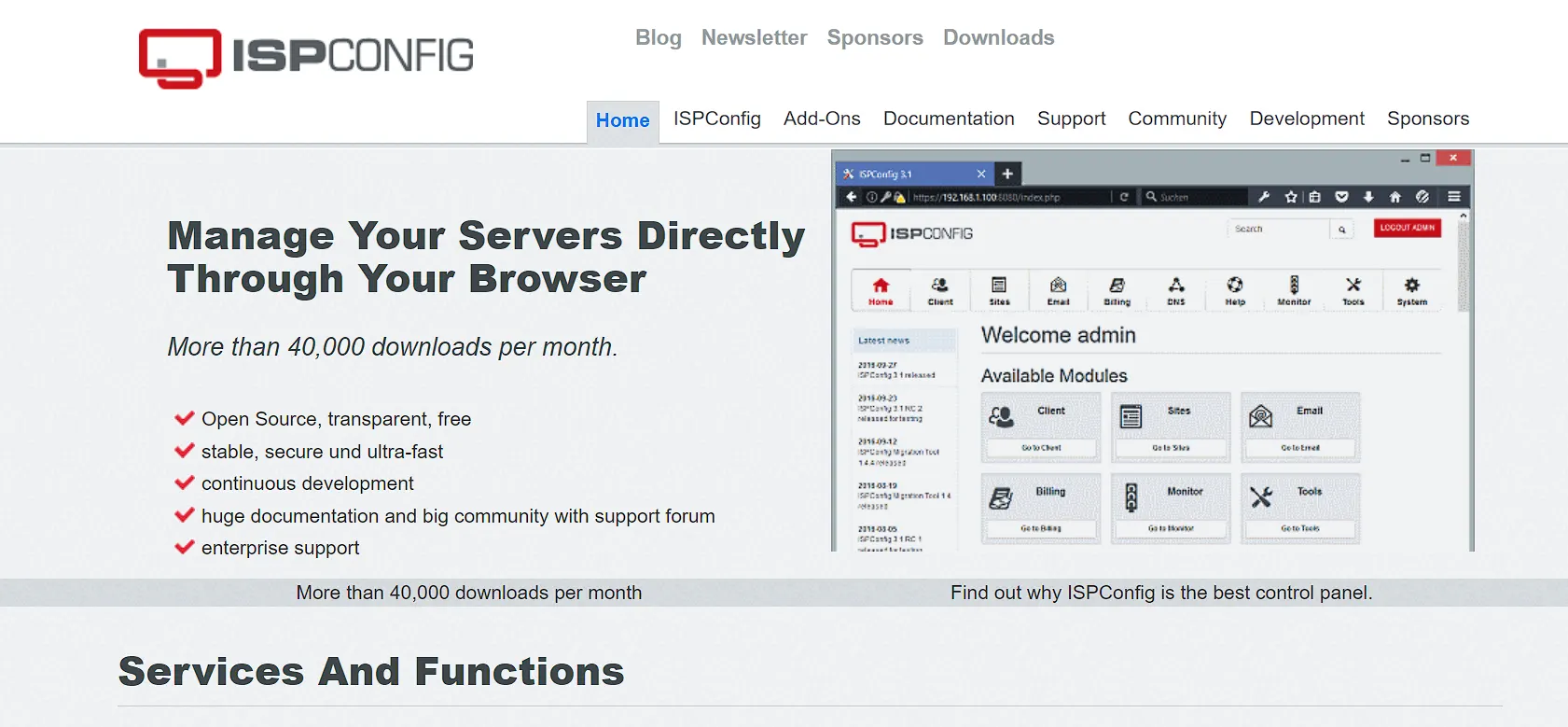Click the red LOGOUT ADMIN button in the screenshot
This screenshot has height=727, width=1568.
point(1408,228)
